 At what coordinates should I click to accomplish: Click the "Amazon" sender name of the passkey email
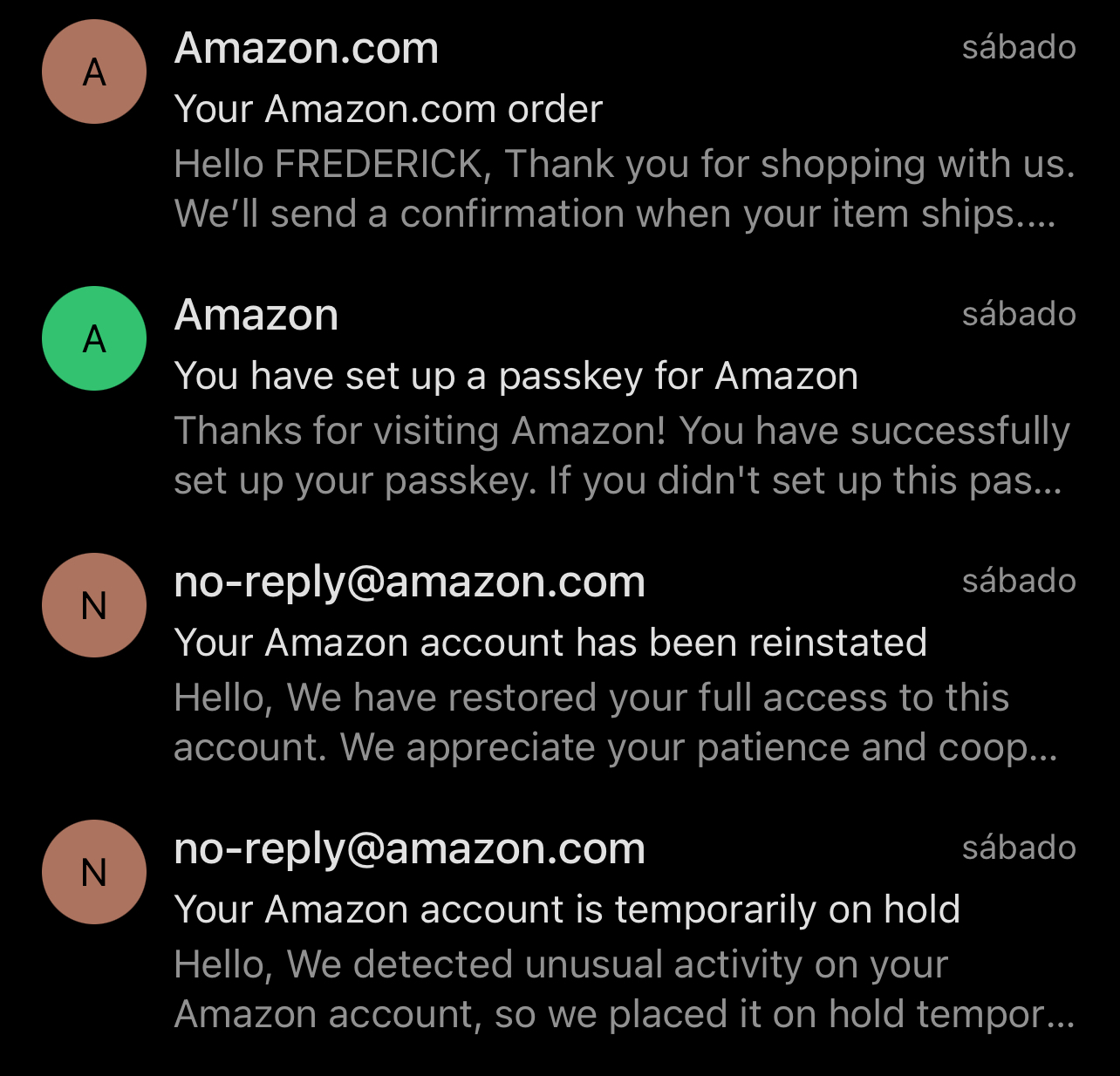coord(256,315)
